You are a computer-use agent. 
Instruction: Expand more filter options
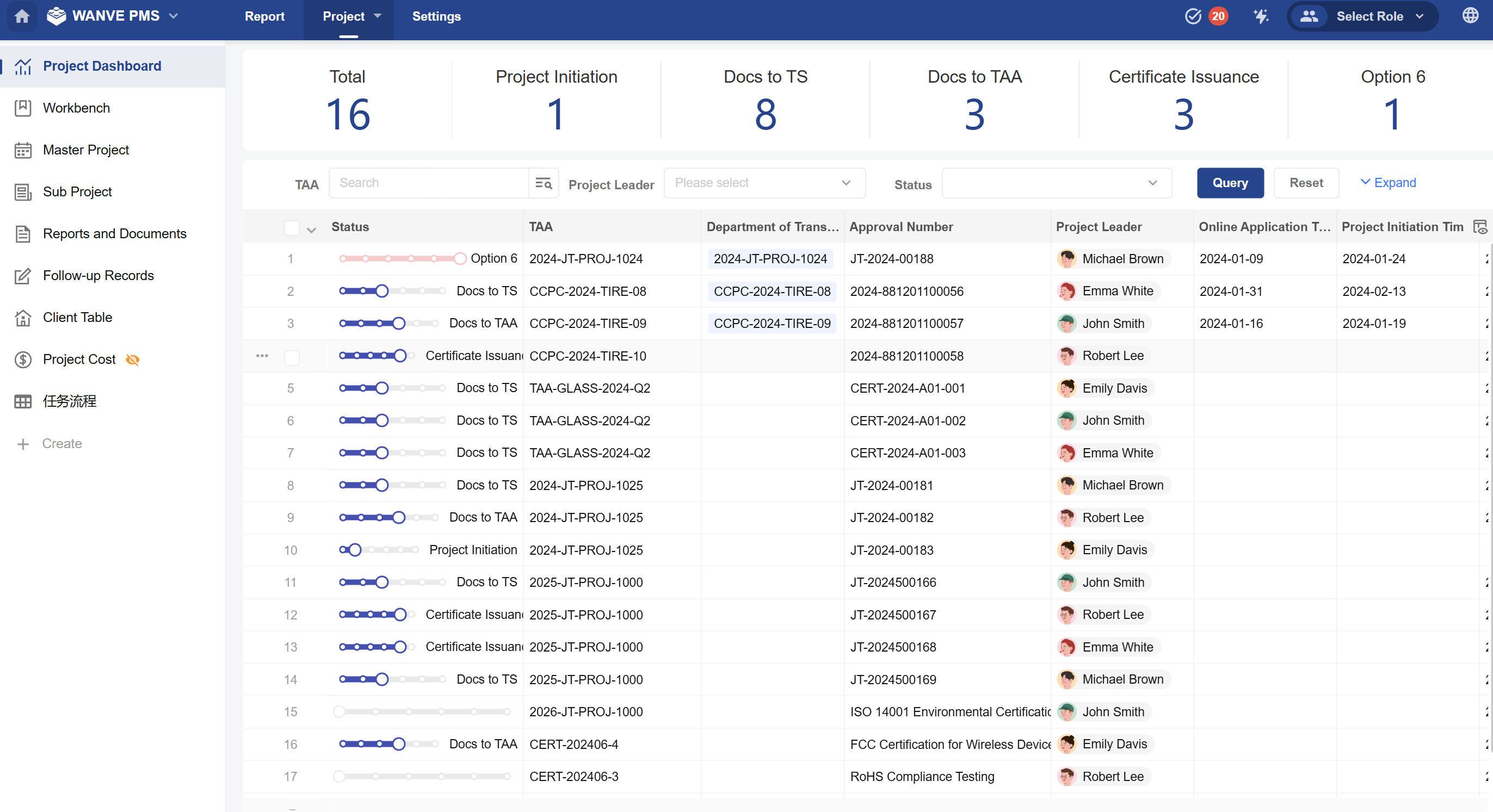point(1387,183)
